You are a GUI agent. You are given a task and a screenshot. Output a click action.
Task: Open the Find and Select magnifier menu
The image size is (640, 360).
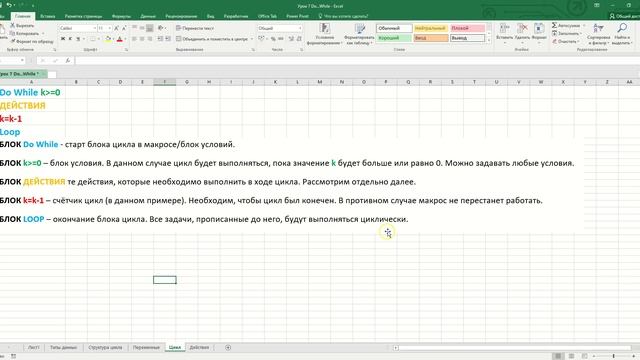622,33
